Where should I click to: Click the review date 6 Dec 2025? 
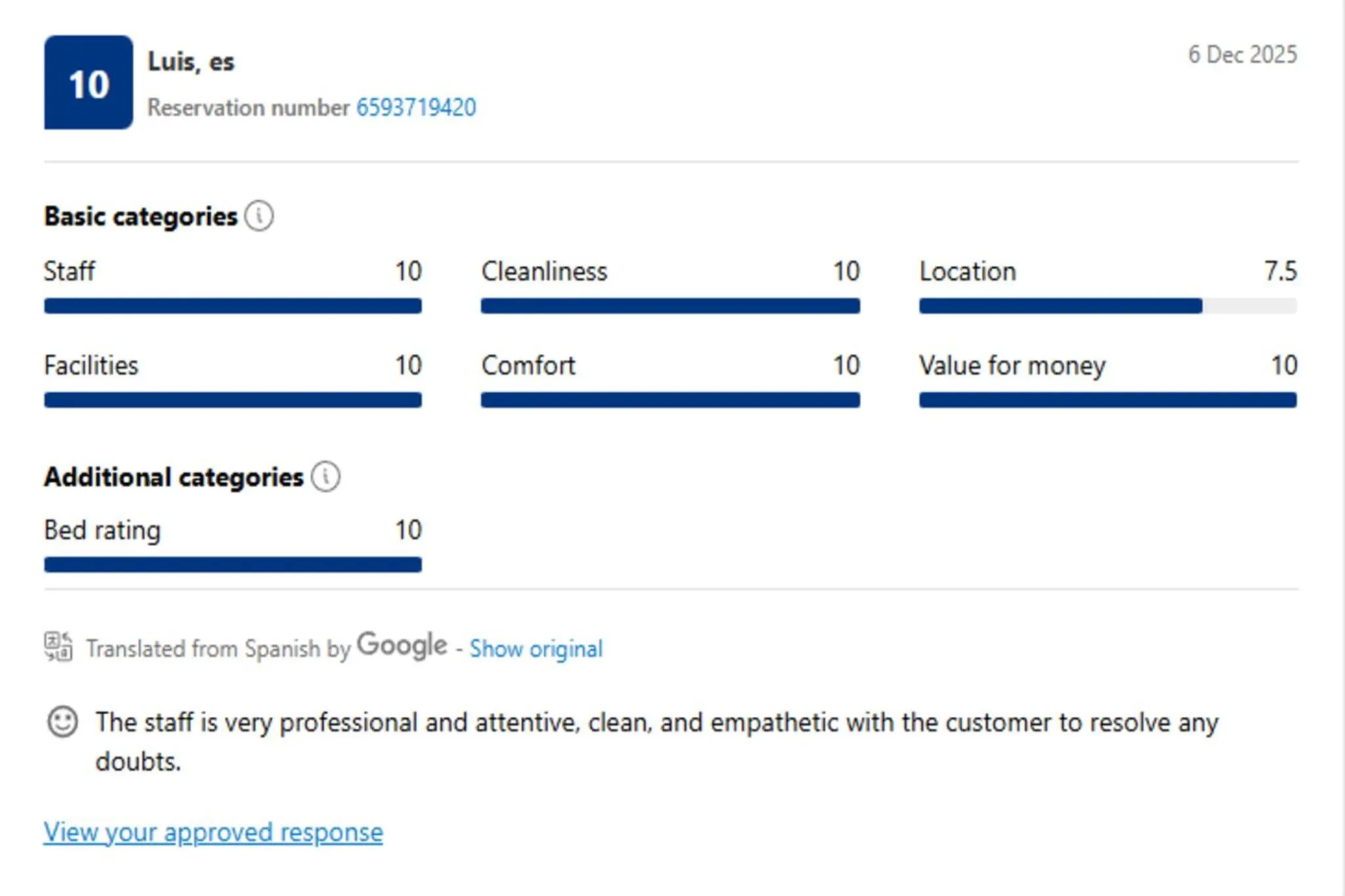1242,54
